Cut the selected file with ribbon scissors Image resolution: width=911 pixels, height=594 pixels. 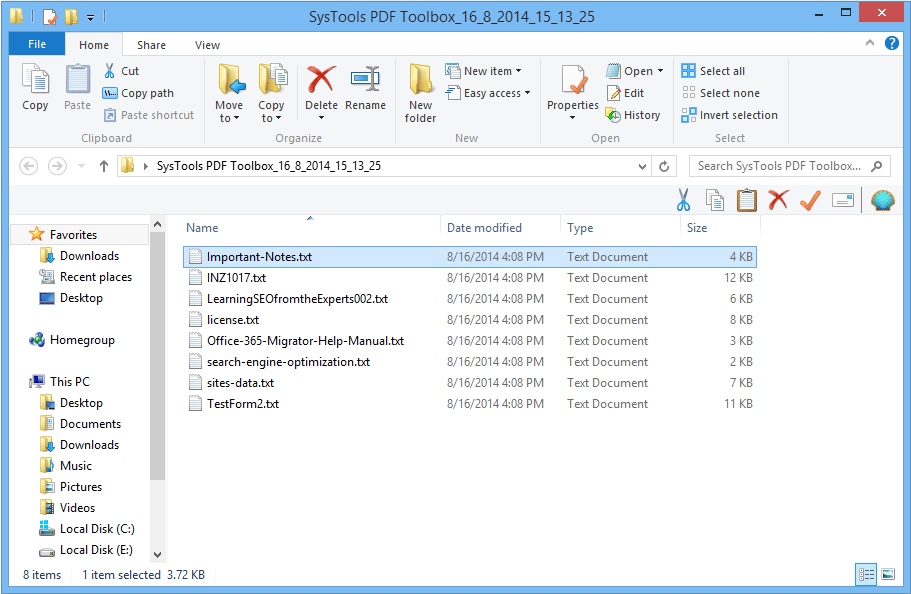coord(121,71)
